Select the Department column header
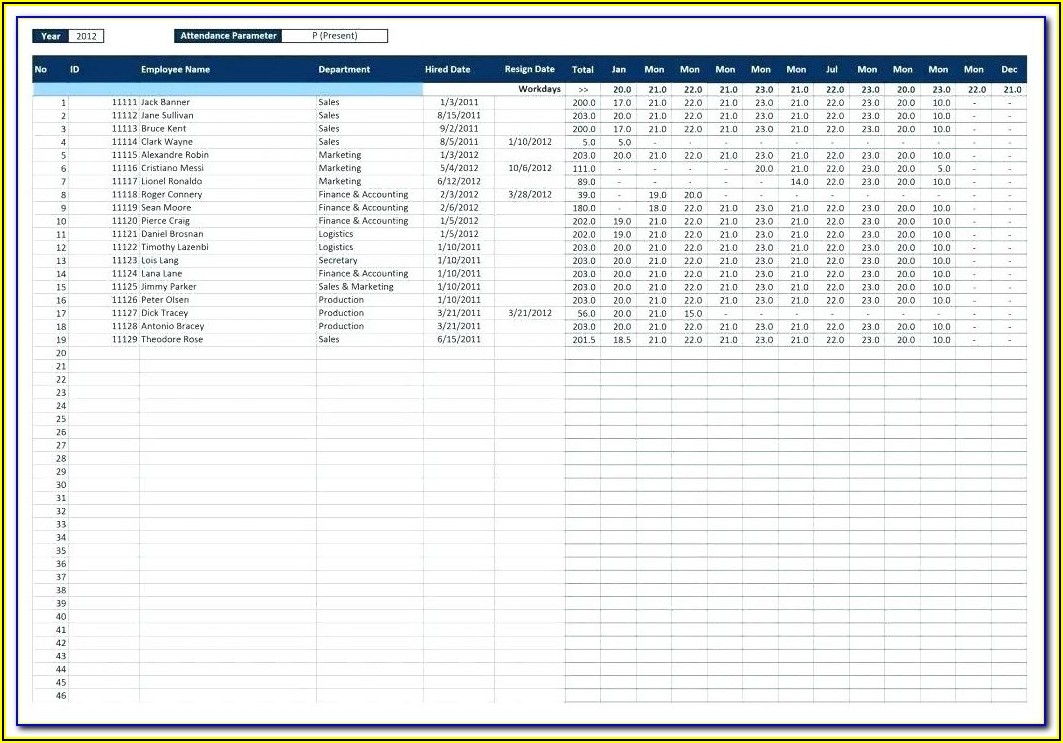 (344, 70)
